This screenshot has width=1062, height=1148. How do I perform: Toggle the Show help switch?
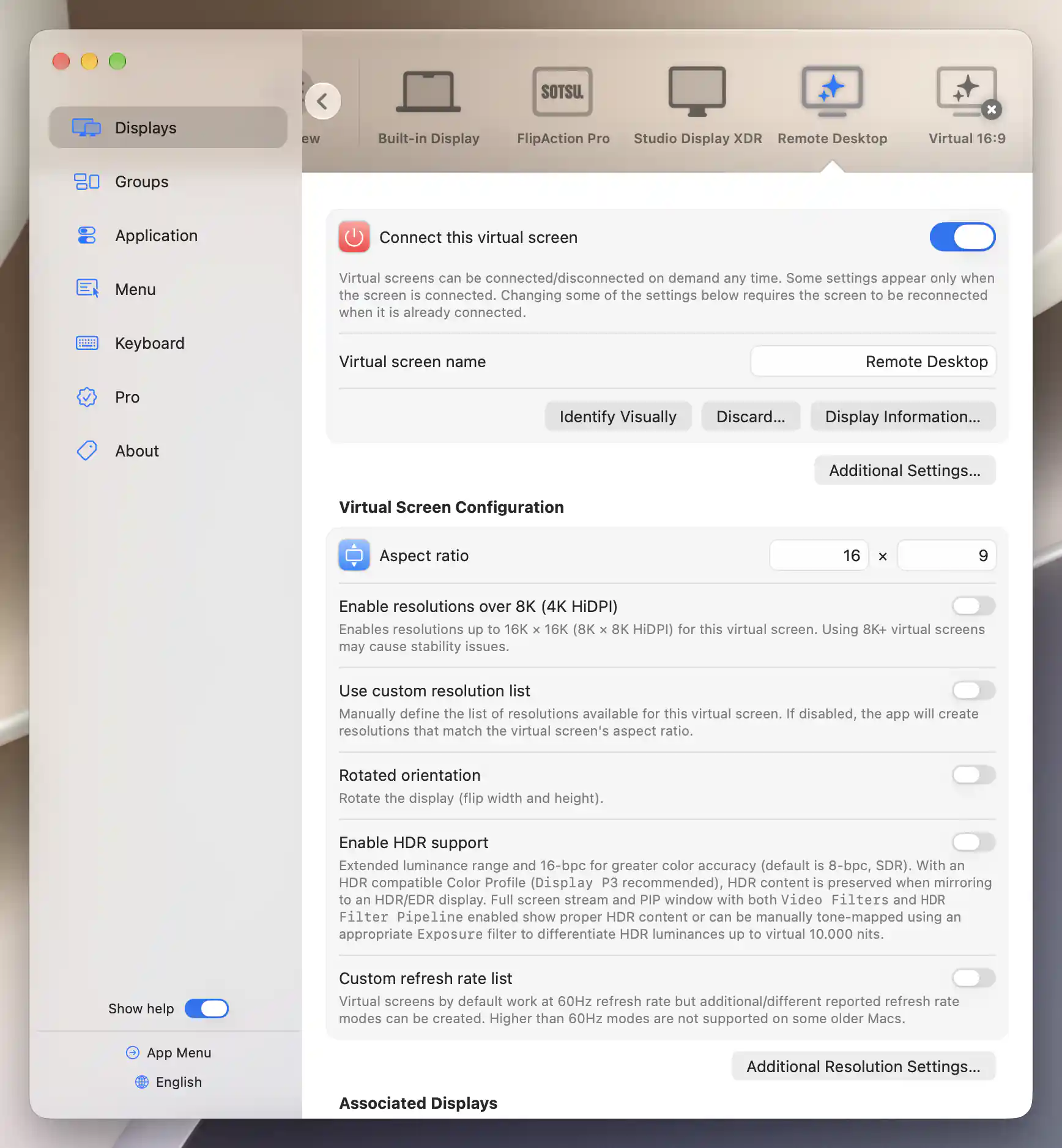pos(207,1008)
